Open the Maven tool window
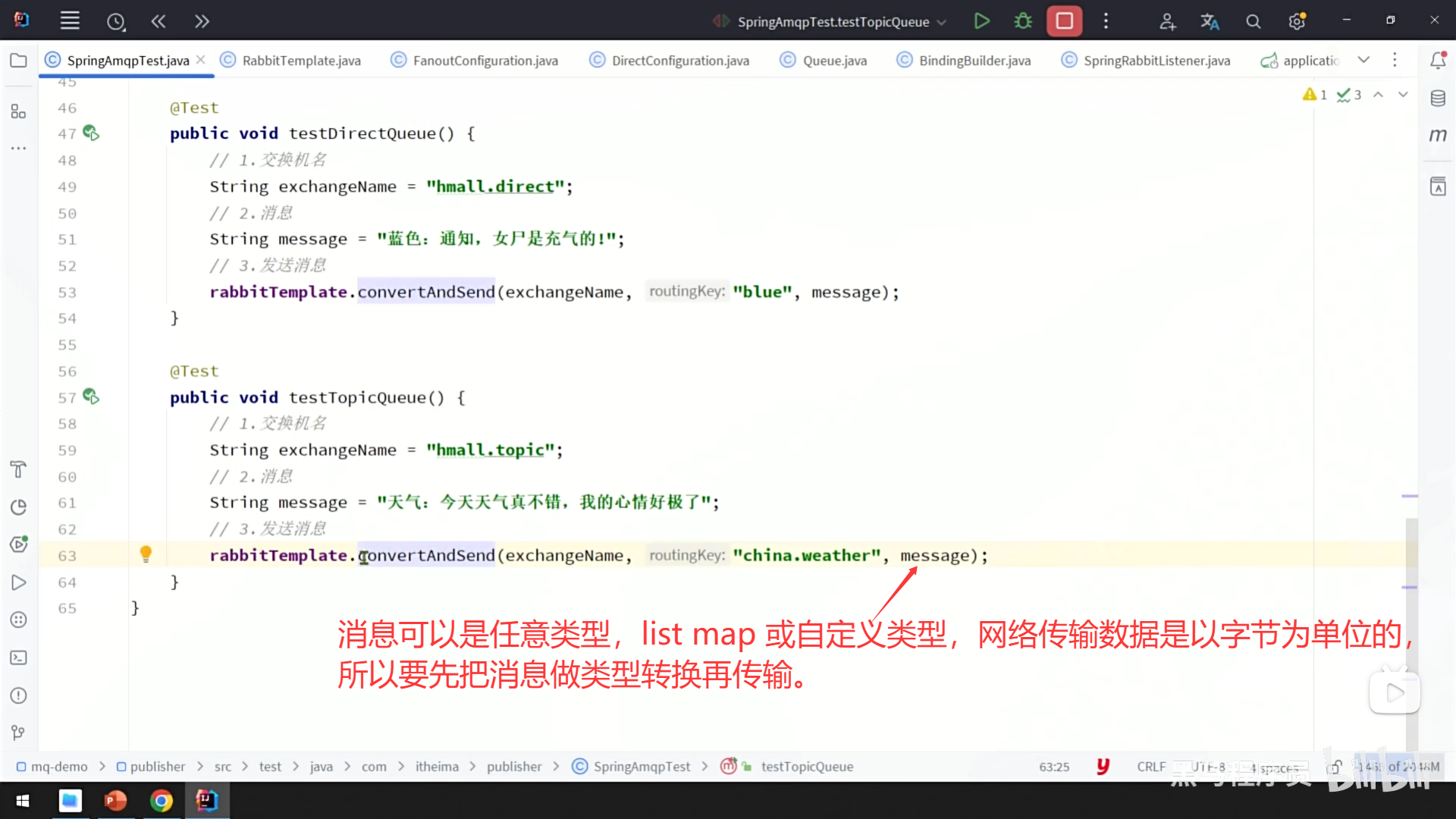This screenshot has width=1456, height=819. pos(1438,136)
